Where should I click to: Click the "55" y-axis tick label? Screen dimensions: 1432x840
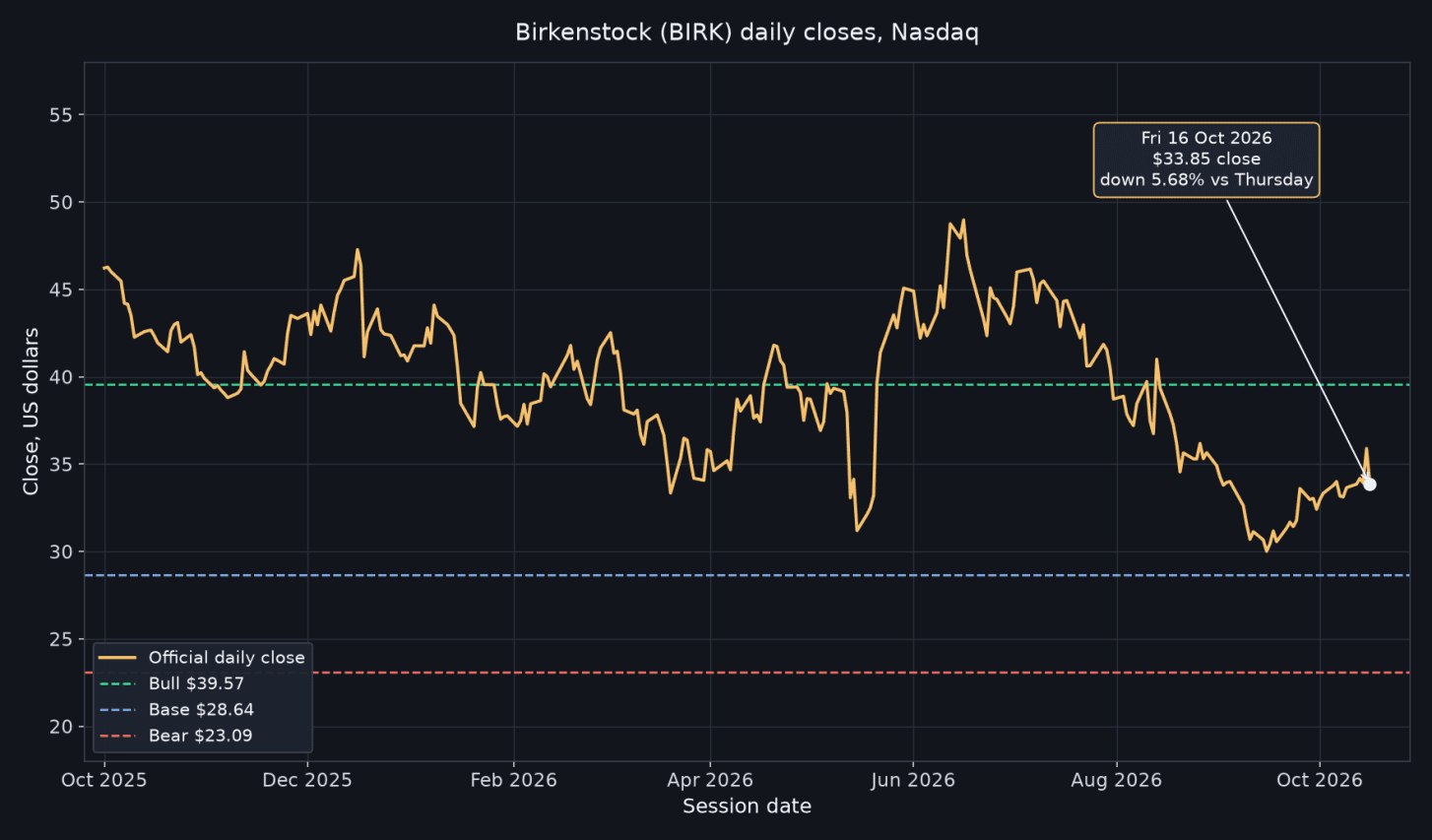tap(61, 115)
